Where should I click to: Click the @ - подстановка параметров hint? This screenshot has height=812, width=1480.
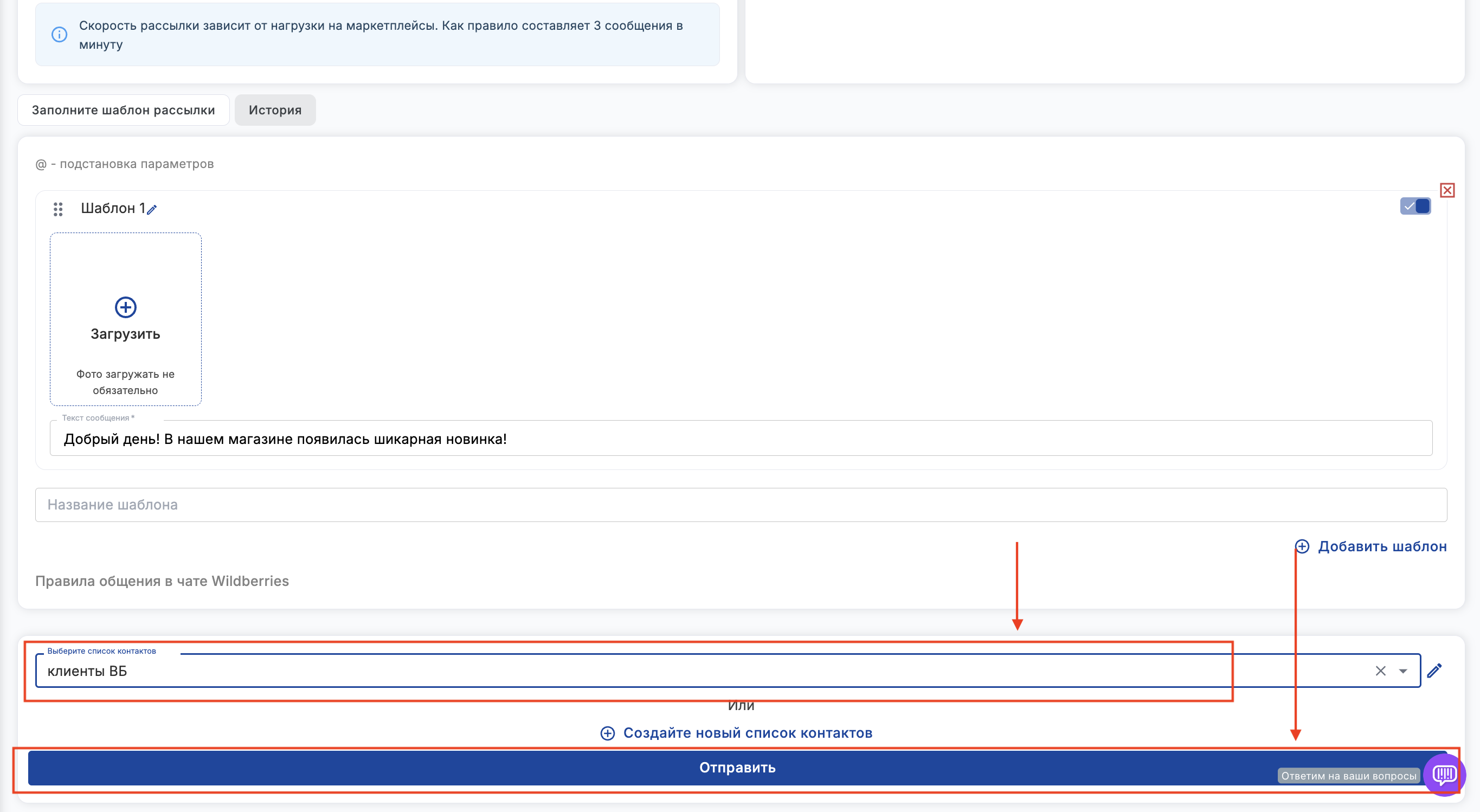pos(125,164)
